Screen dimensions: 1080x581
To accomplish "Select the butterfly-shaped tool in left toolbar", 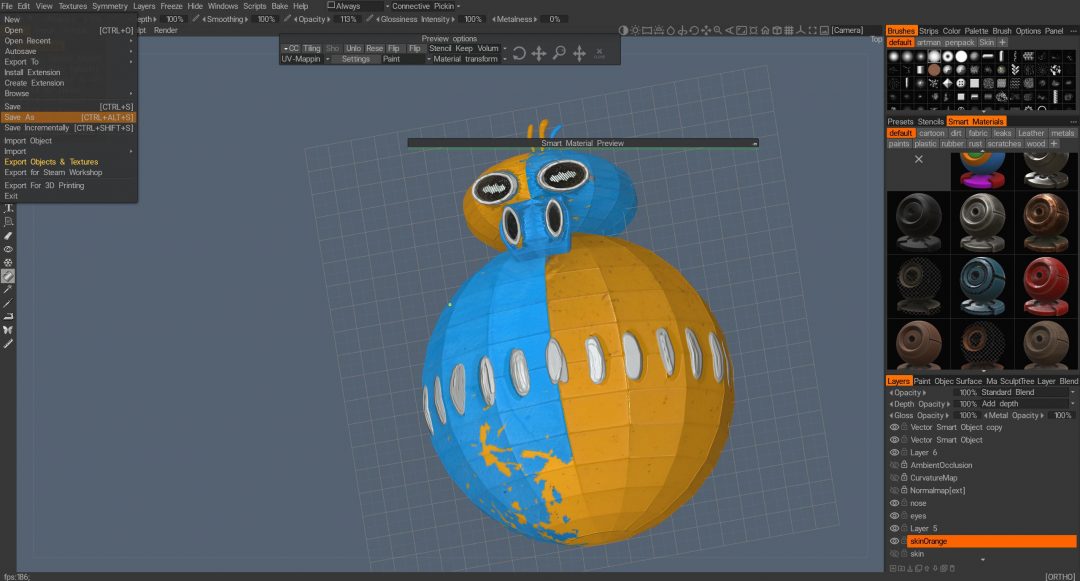I will [x=8, y=330].
